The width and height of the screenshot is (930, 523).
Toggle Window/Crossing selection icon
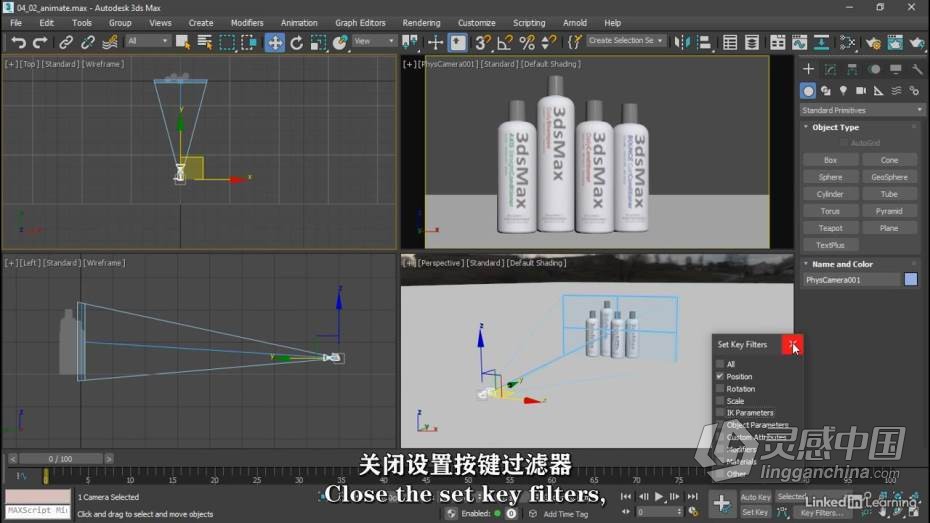click(249, 42)
